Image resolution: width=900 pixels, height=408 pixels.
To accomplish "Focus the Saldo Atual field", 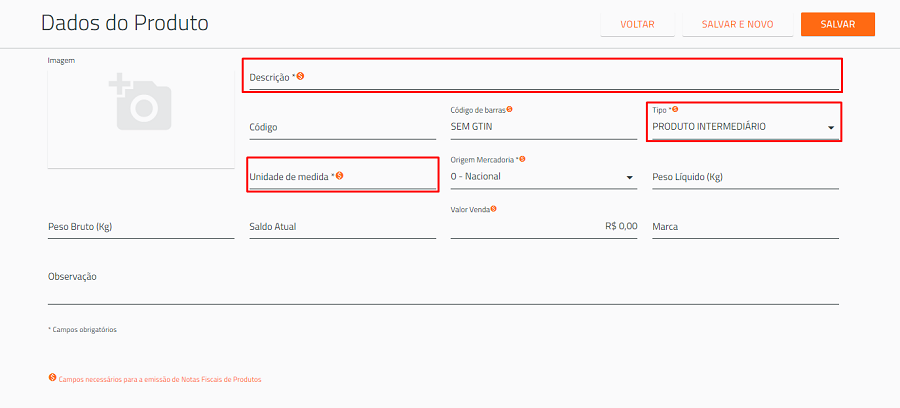I will point(343,227).
